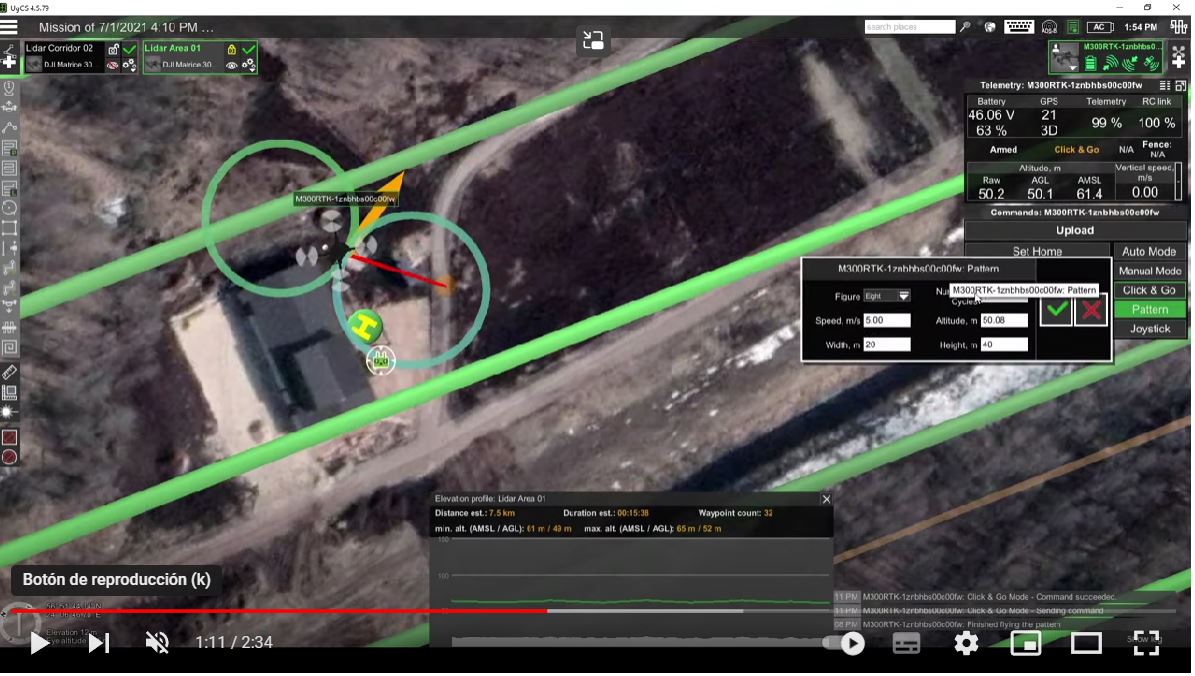This screenshot has width=1195, height=676.
Task: Switch to Manual Mode
Action: [1149, 271]
